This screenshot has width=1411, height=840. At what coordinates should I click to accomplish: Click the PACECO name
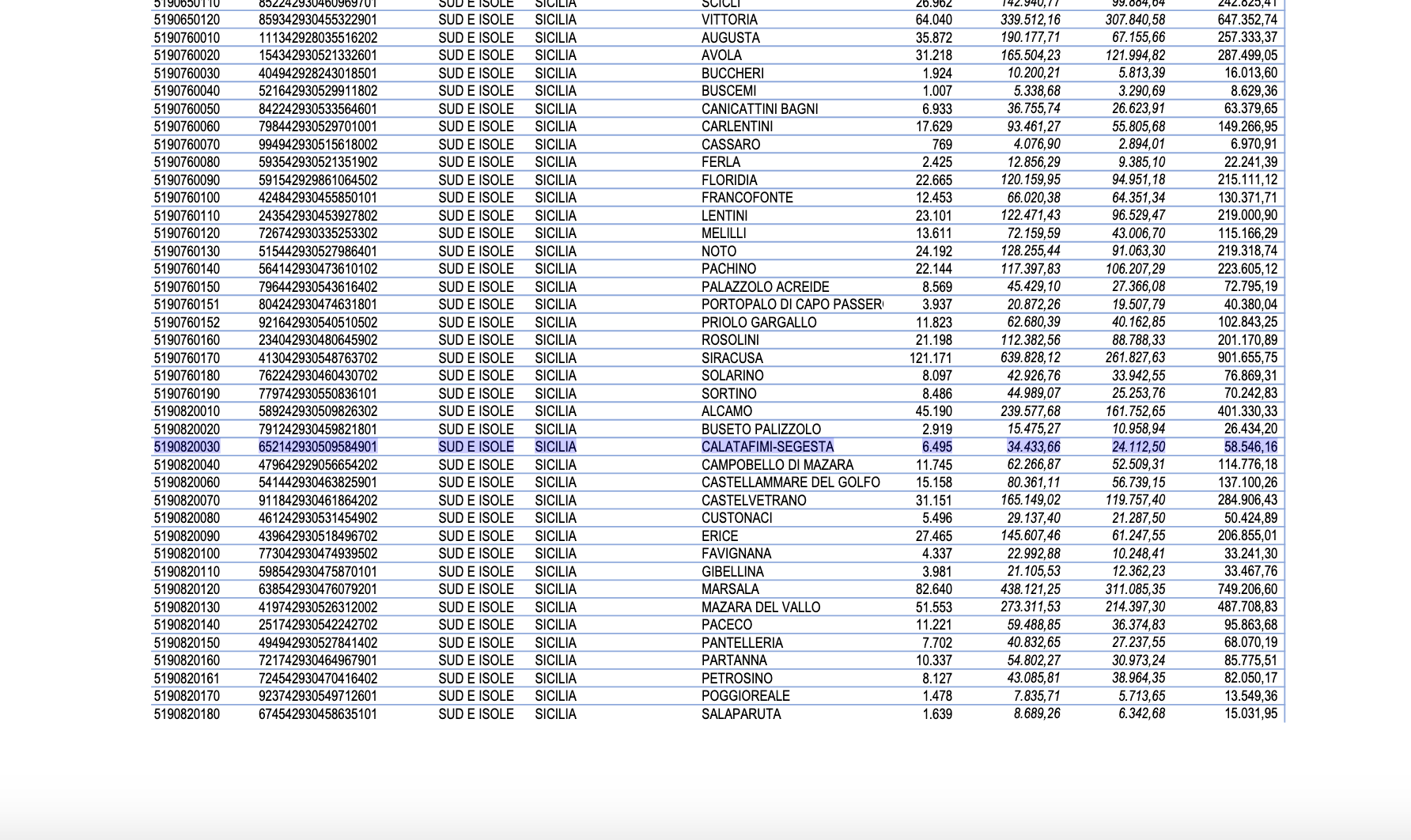point(726,625)
